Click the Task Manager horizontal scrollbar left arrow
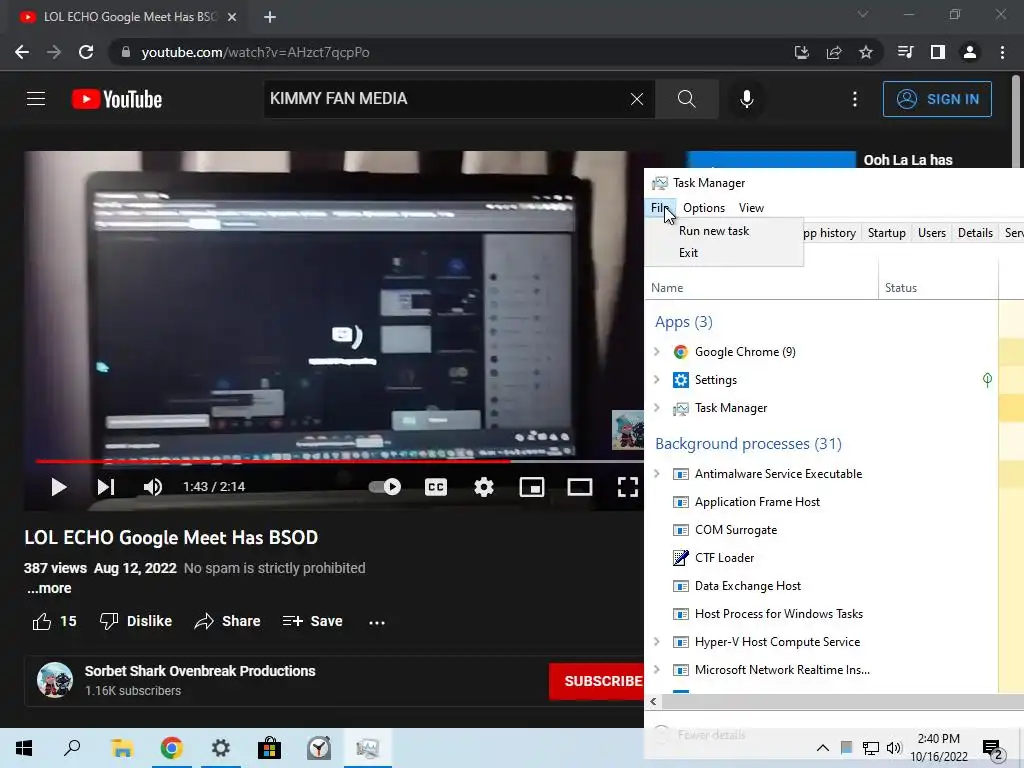The width and height of the screenshot is (1024, 768). tap(653, 701)
